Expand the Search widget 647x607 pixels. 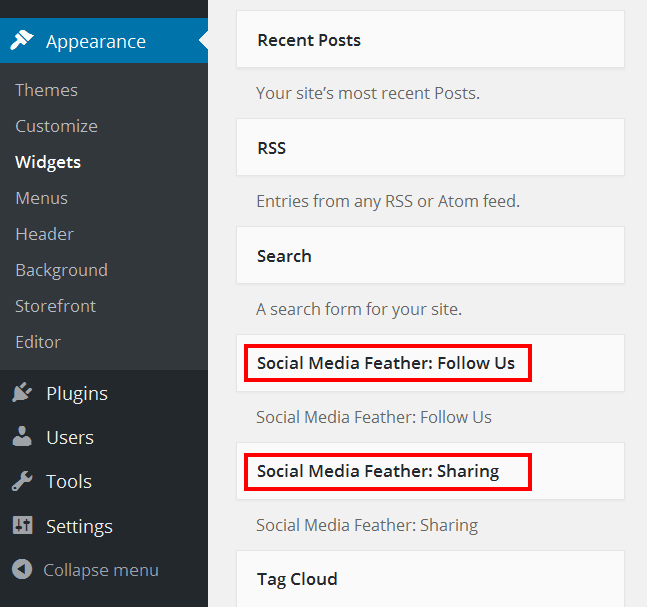tap(430, 256)
